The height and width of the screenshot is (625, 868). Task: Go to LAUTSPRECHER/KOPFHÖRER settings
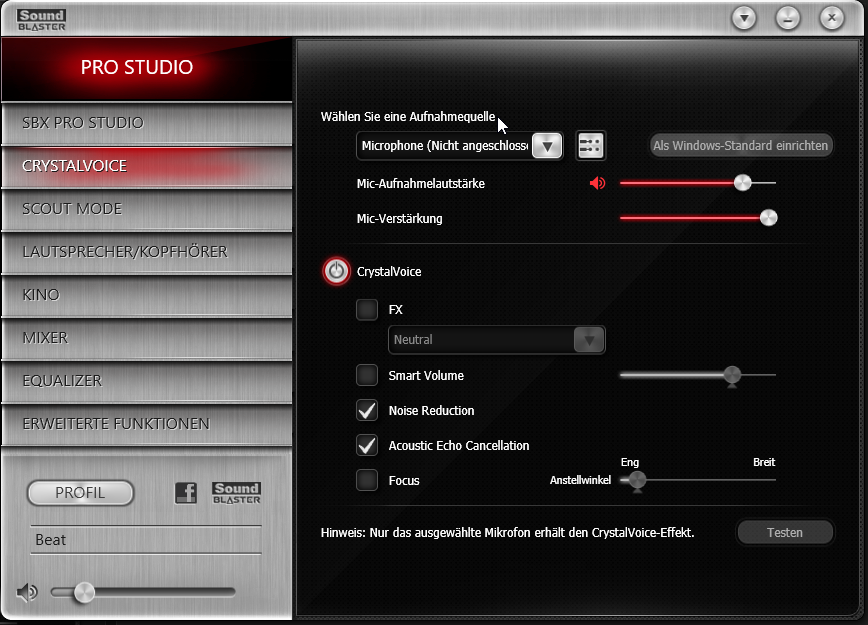click(x=147, y=252)
